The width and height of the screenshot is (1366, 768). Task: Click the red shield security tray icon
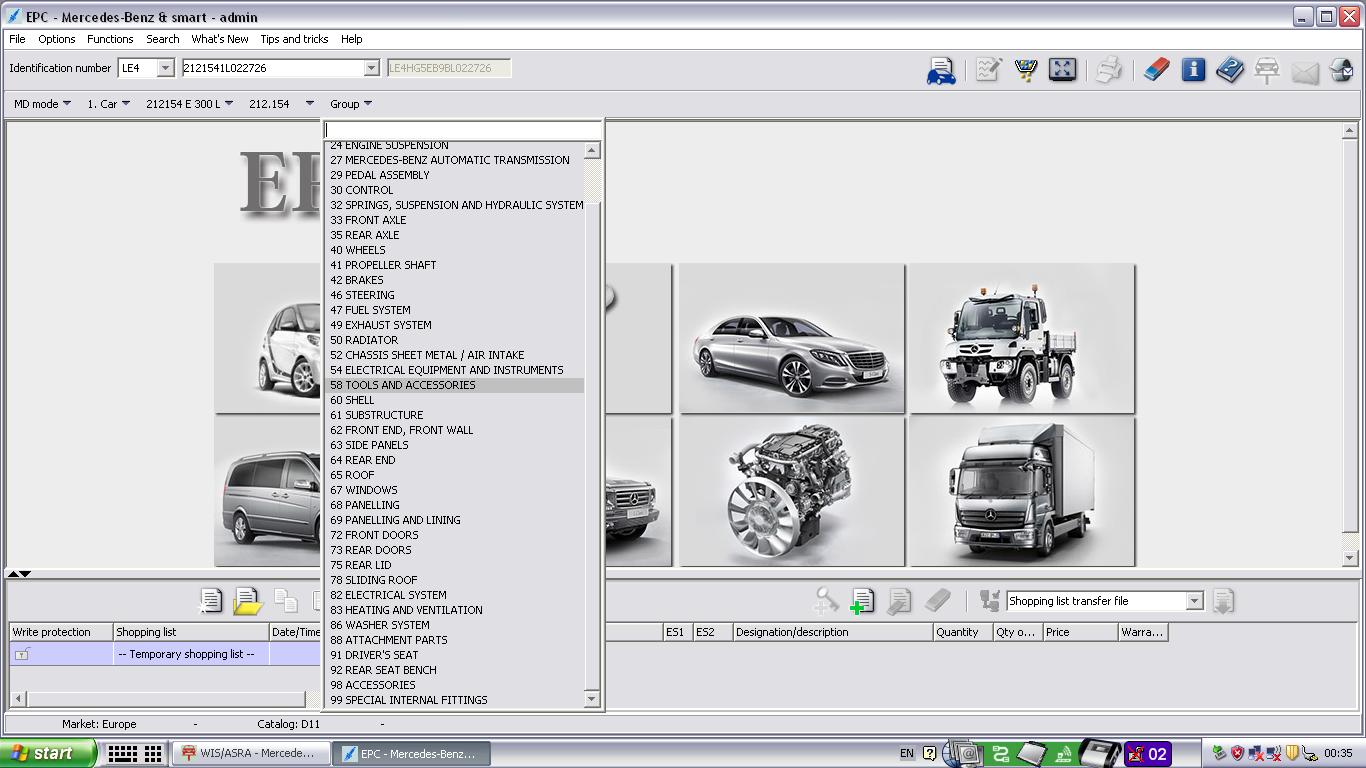[x=1237, y=753]
